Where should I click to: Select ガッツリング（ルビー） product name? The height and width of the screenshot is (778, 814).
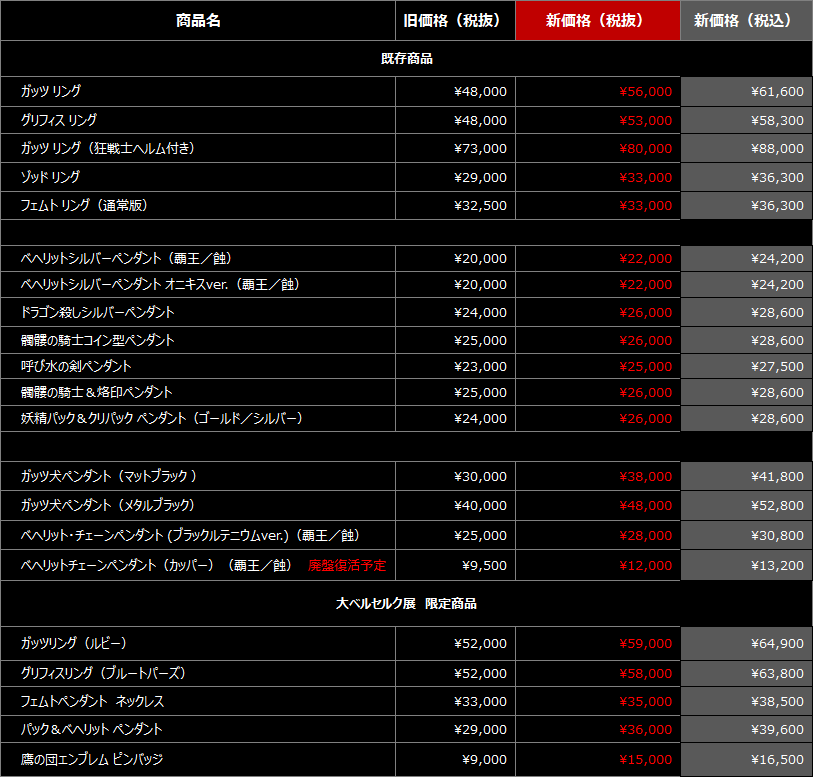point(74,644)
